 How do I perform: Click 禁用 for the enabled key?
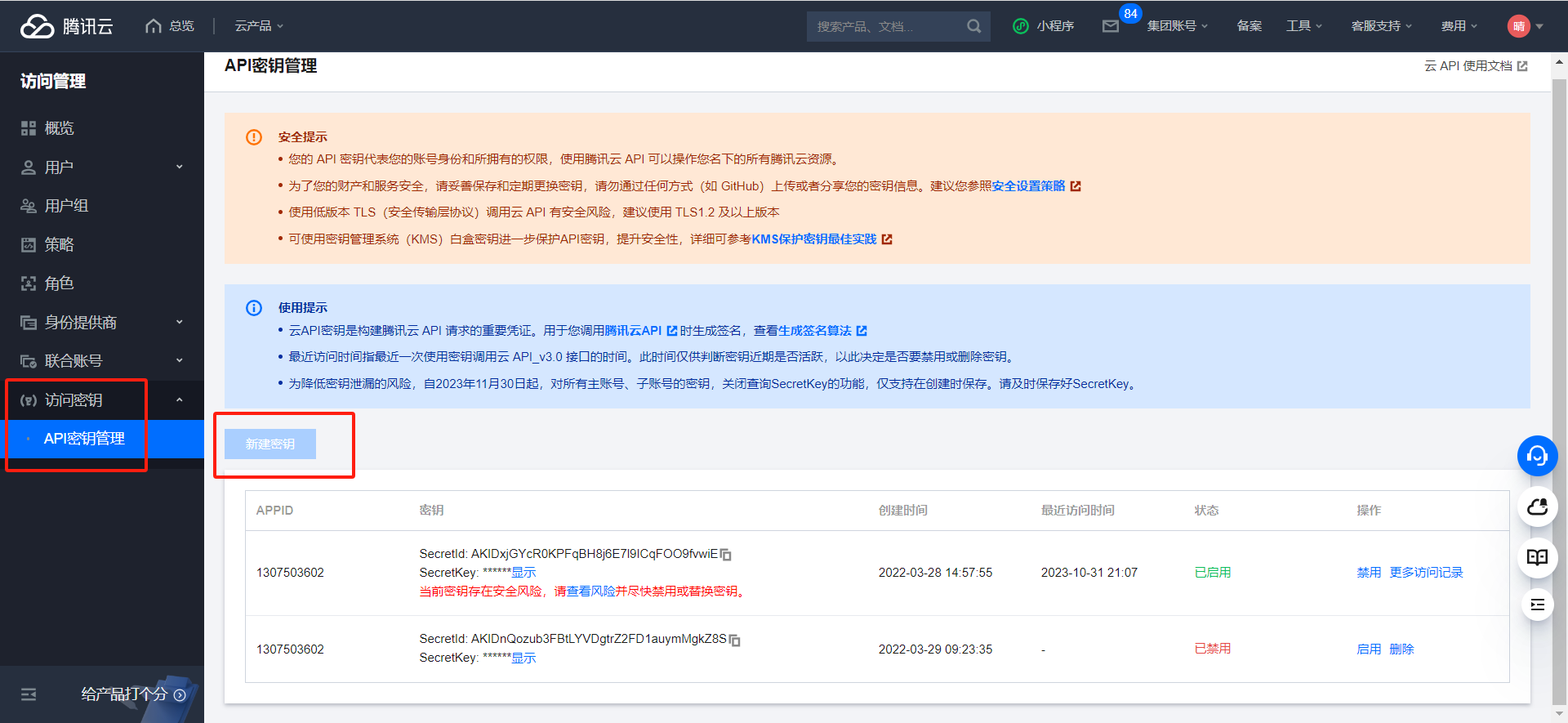point(1368,573)
